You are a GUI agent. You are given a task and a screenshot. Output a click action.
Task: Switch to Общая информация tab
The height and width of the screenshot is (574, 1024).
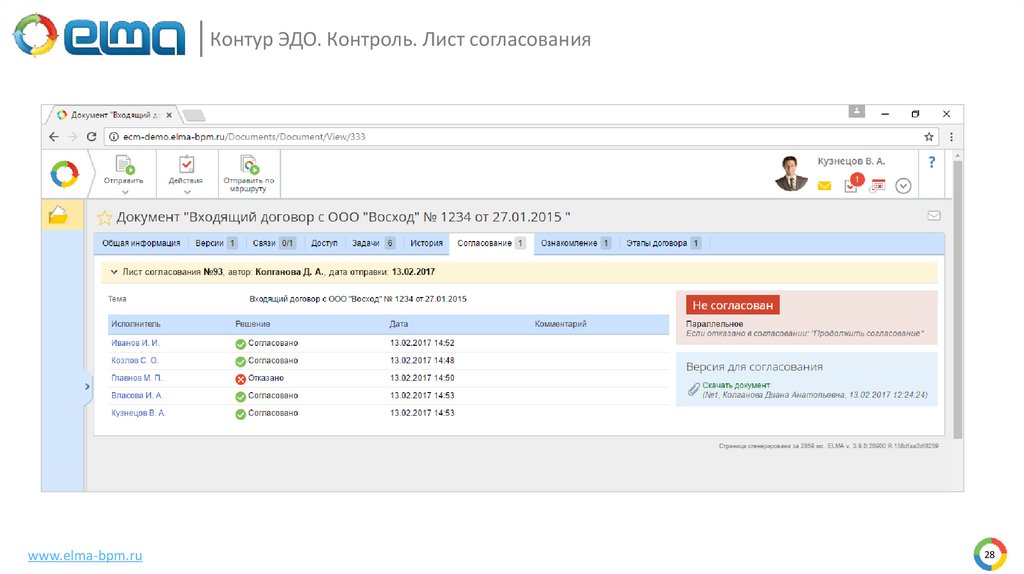[x=141, y=243]
